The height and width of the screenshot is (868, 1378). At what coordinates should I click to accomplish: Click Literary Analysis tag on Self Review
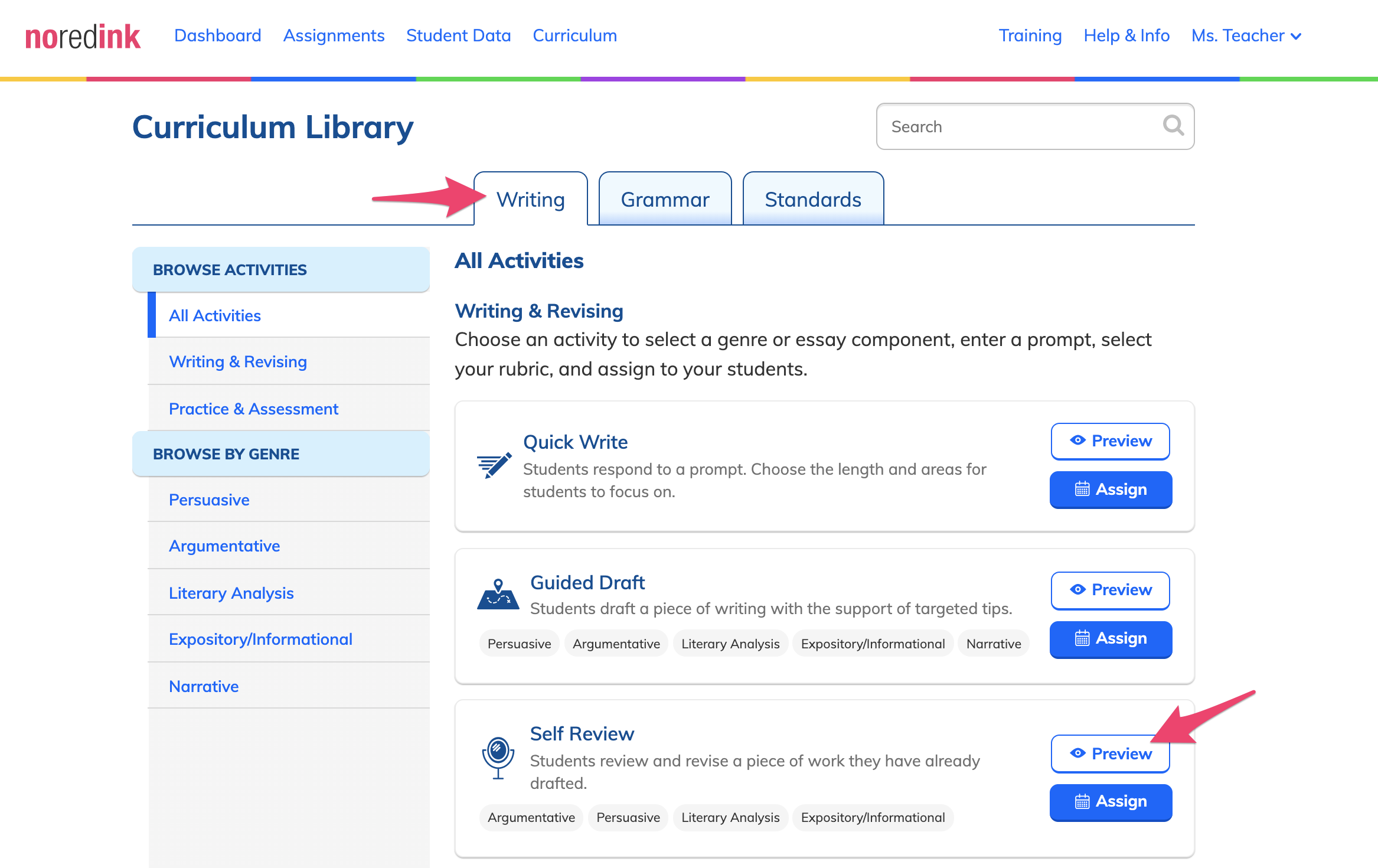tap(730, 817)
